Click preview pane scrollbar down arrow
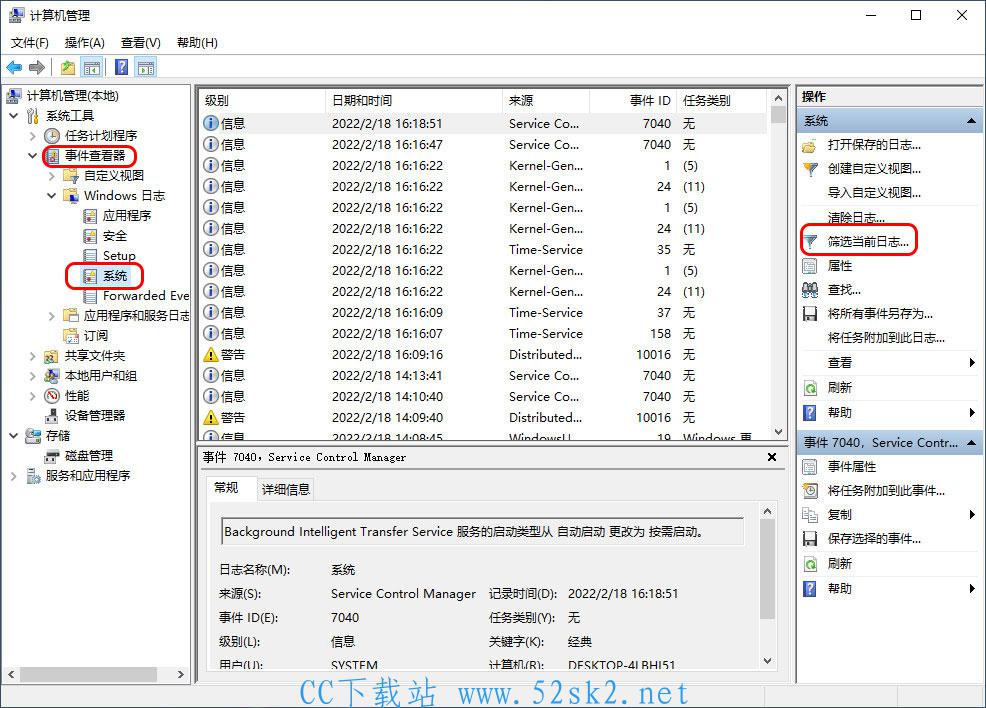Viewport: 986px width, 708px height. point(767,661)
